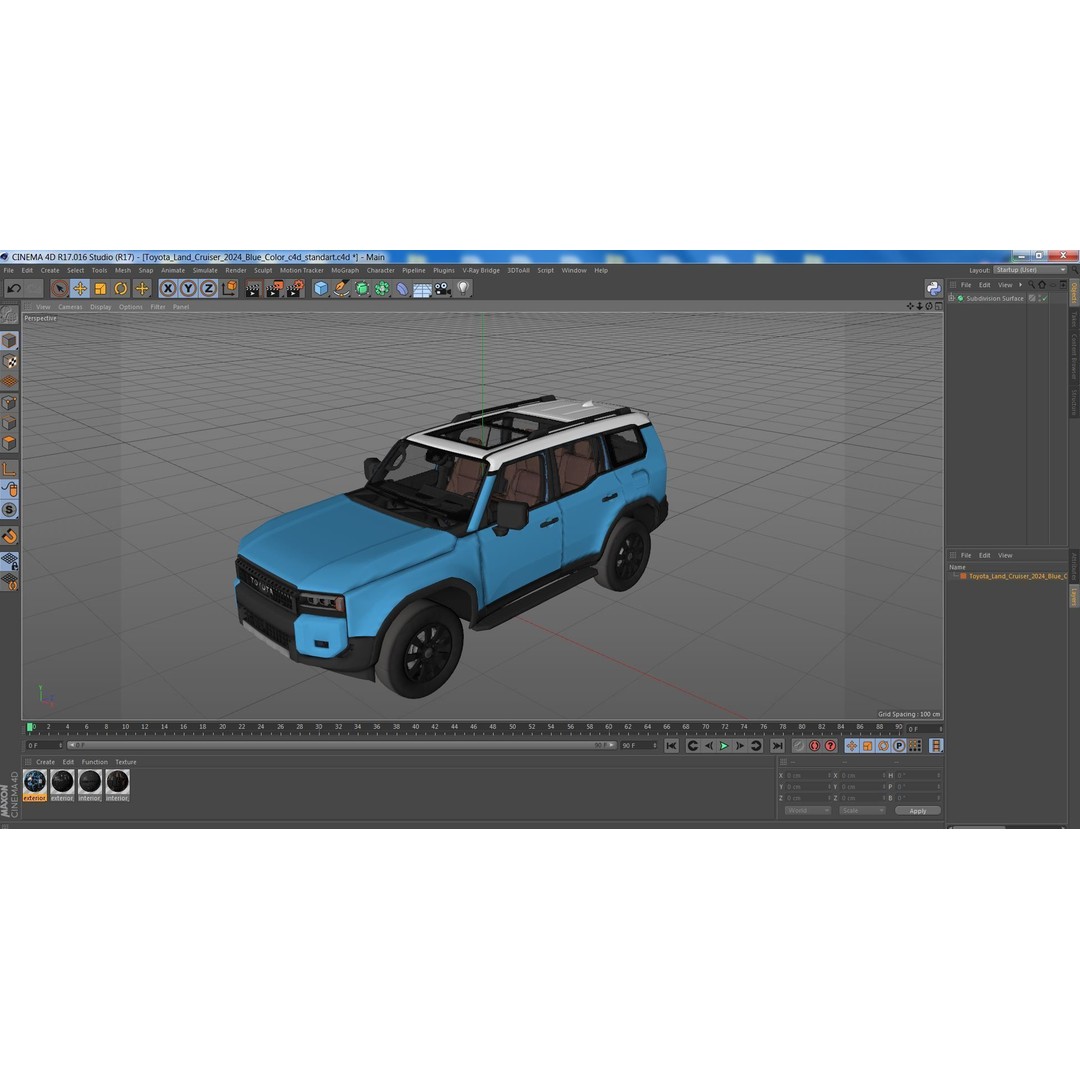Click the Enable Axis L-shaped icon
The image size is (1080, 1080).
(9, 469)
